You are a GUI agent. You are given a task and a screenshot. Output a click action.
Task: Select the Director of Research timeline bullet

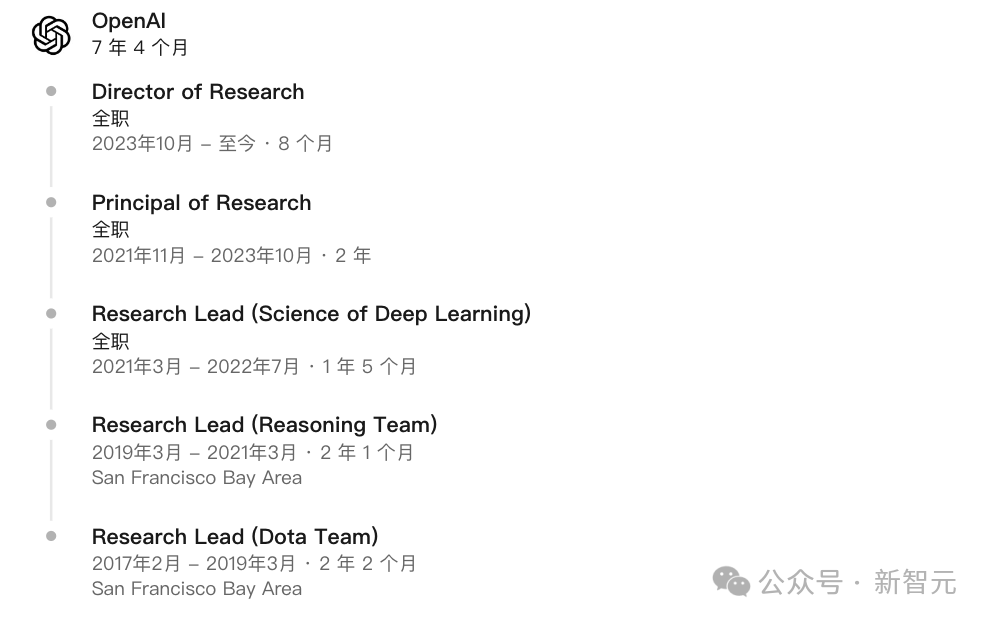(51, 91)
